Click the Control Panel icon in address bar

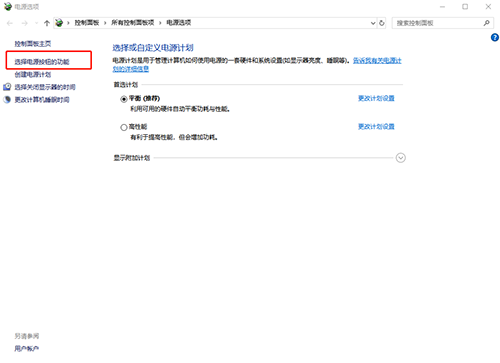tap(59, 23)
